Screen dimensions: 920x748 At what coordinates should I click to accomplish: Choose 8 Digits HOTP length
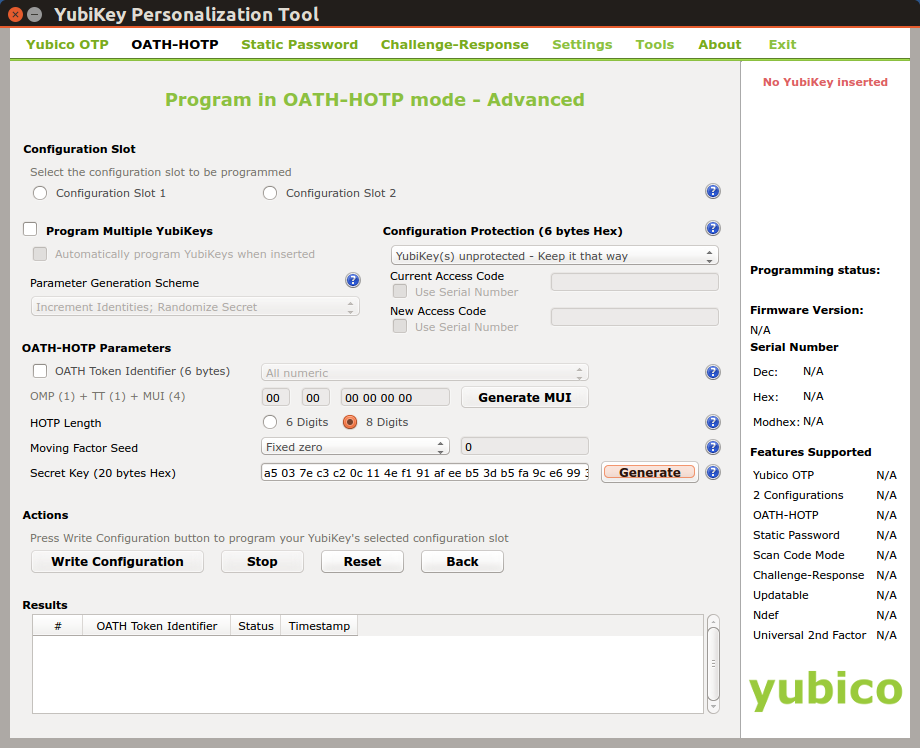coord(350,422)
